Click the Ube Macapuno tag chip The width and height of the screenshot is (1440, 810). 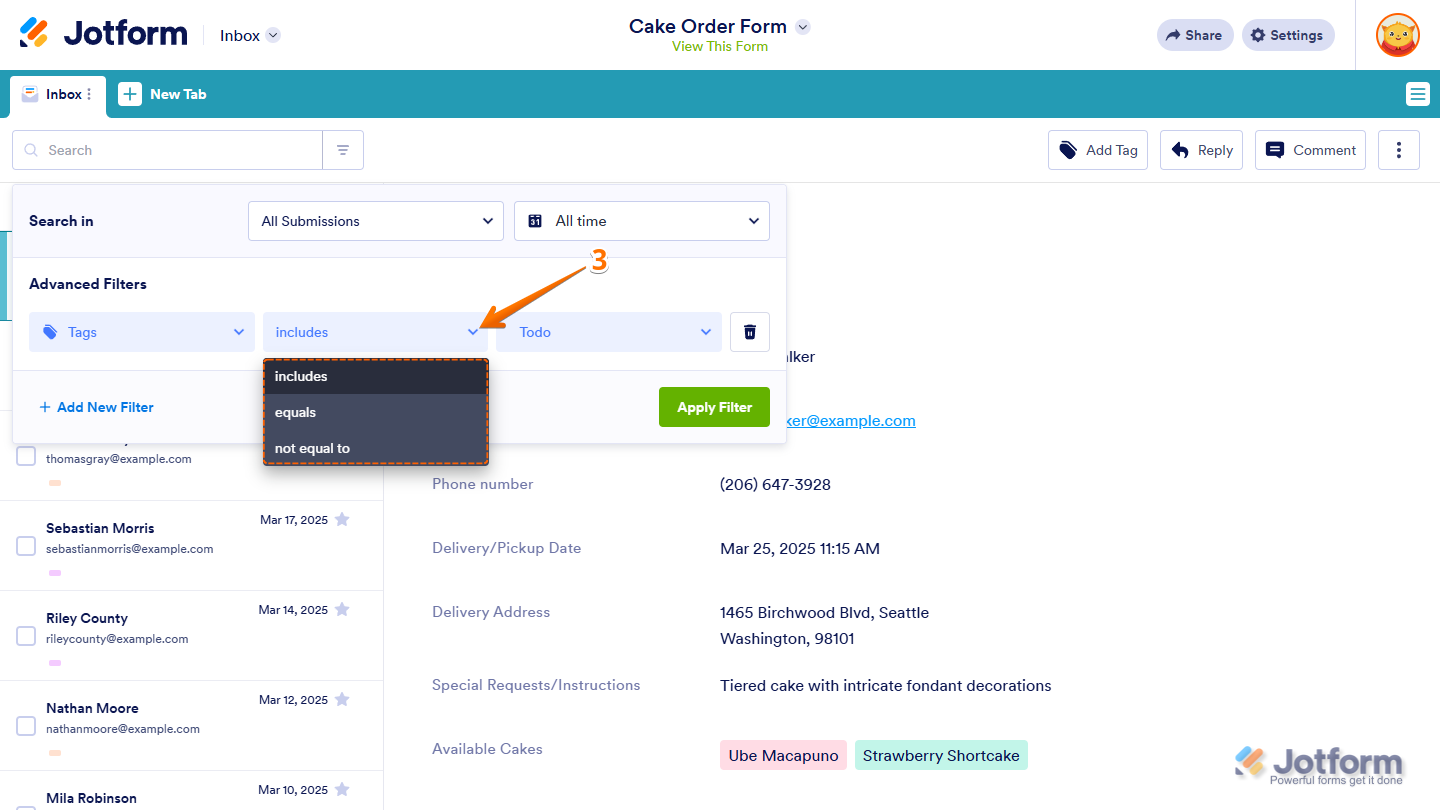(x=783, y=755)
